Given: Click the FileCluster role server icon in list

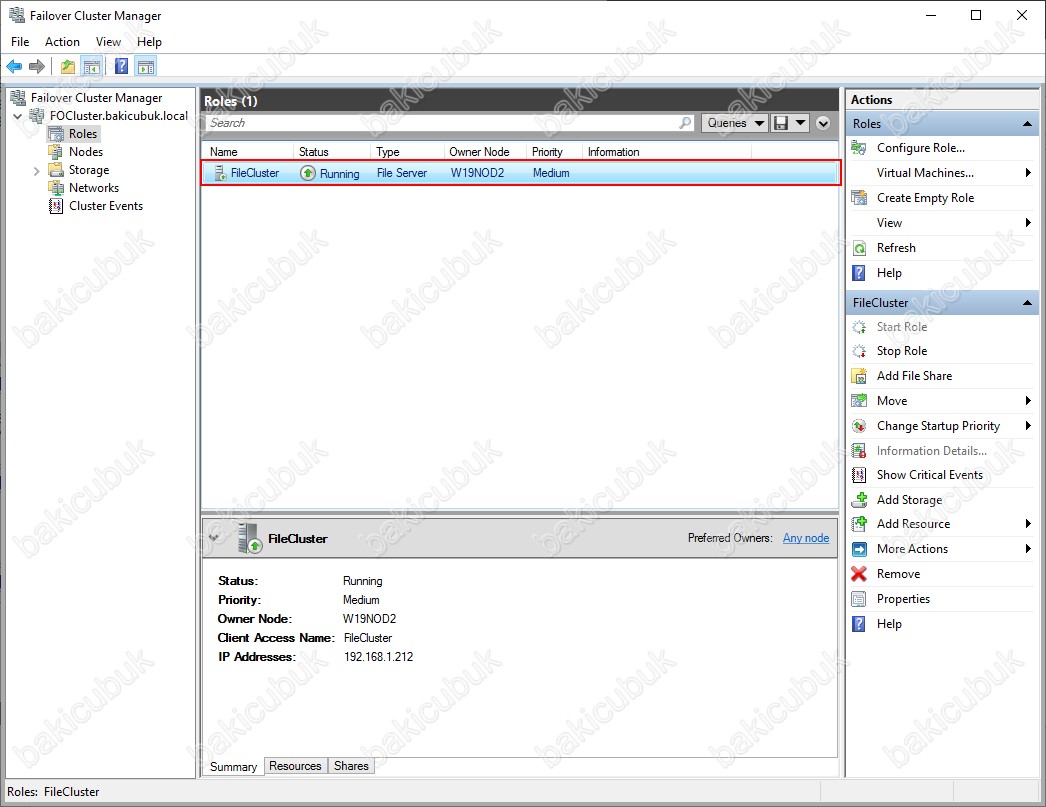Looking at the screenshot, I should [220, 173].
